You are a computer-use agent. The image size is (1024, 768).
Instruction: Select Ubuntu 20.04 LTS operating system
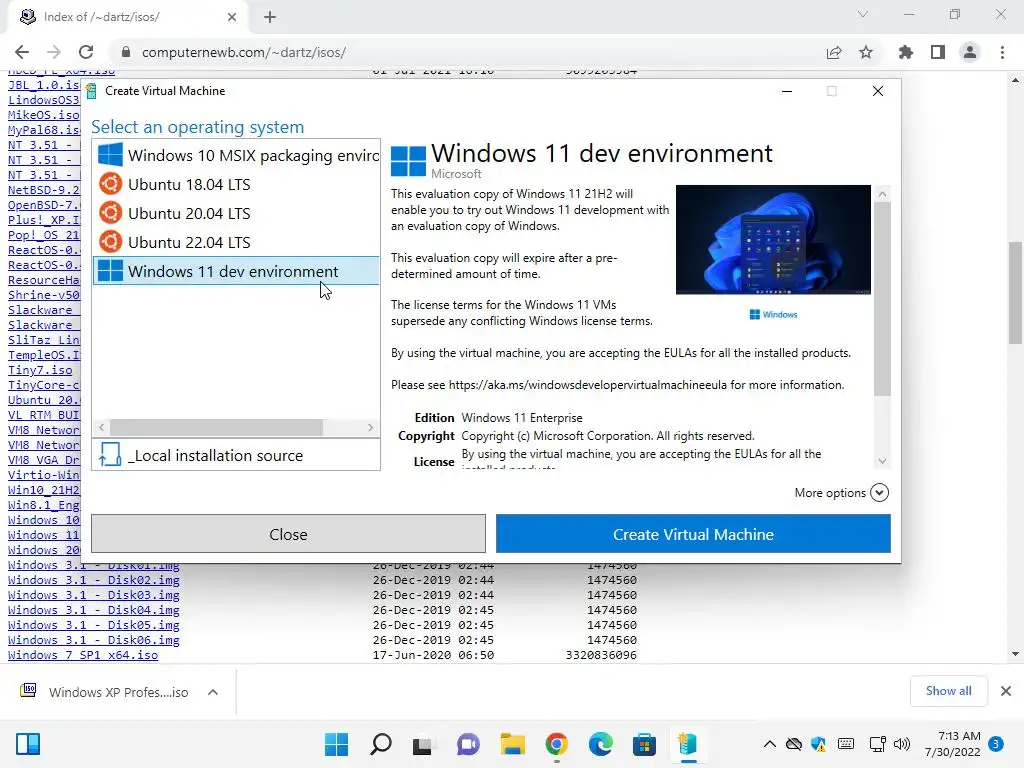pyautogui.click(x=236, y=214)
